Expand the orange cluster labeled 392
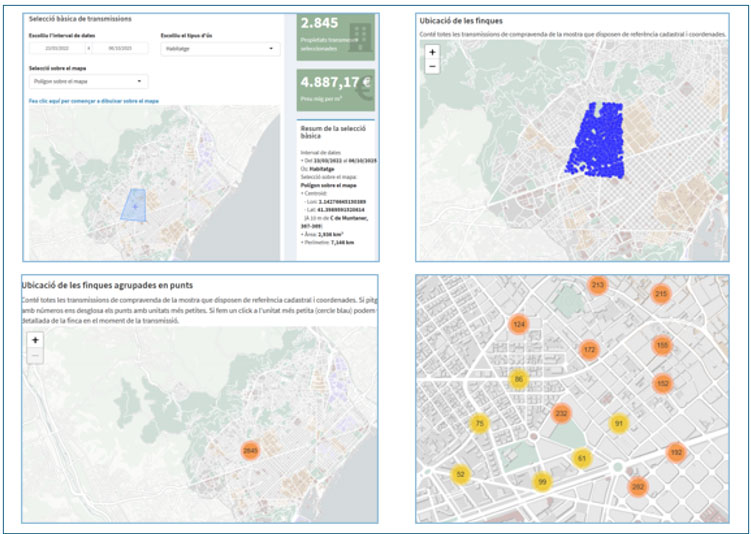 [x=676, y=453]
